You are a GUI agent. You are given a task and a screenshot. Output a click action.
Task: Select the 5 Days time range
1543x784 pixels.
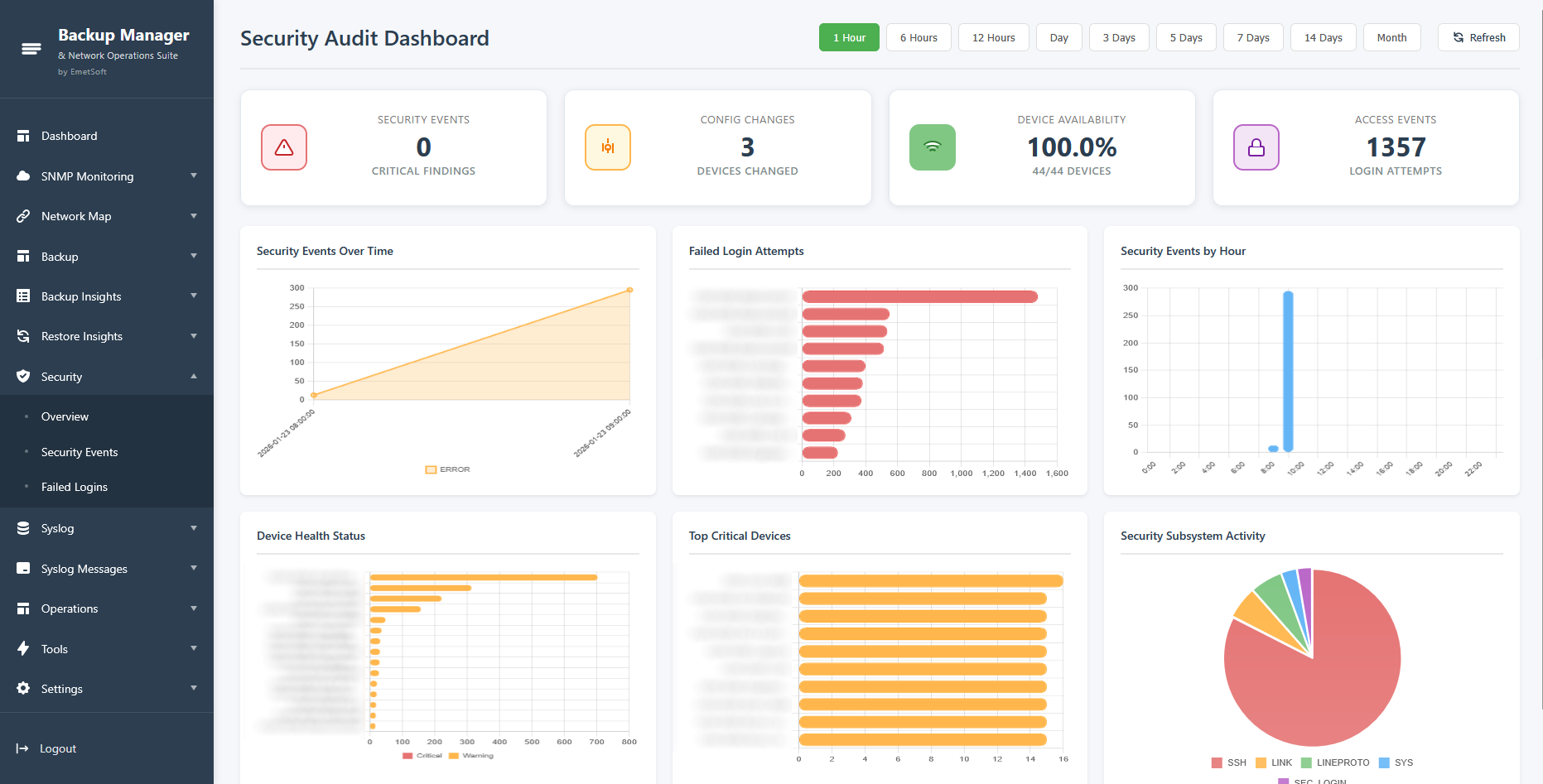pos(1186,37)
